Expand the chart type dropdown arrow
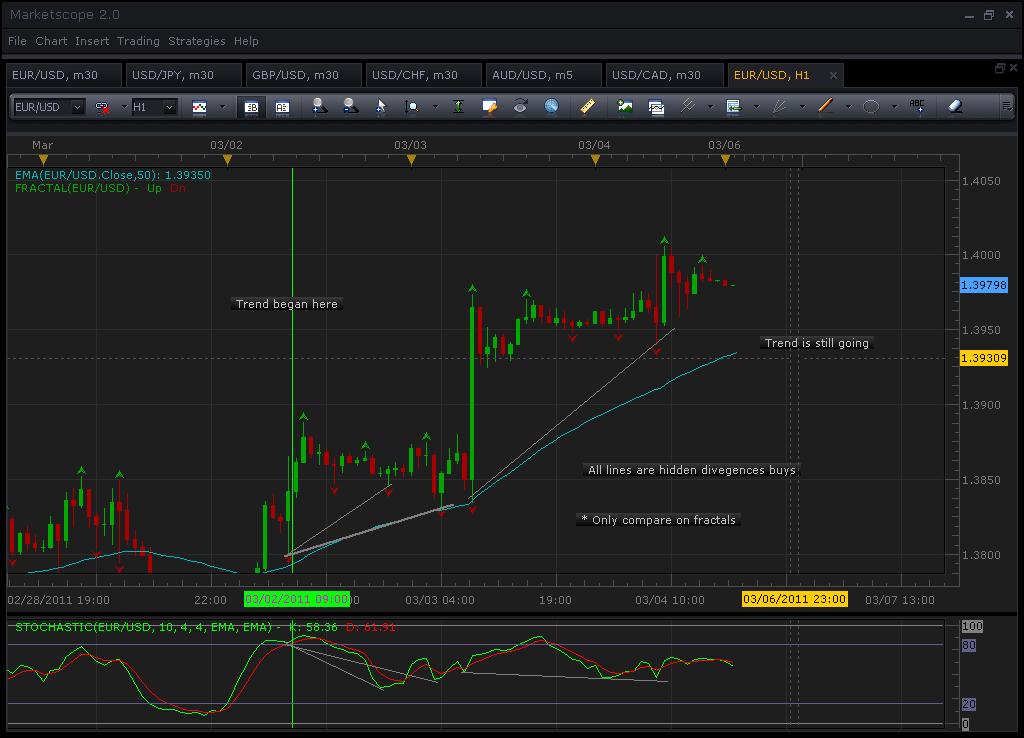The width and height of the screenshot is (1024, 738). (x=222, y=107)
